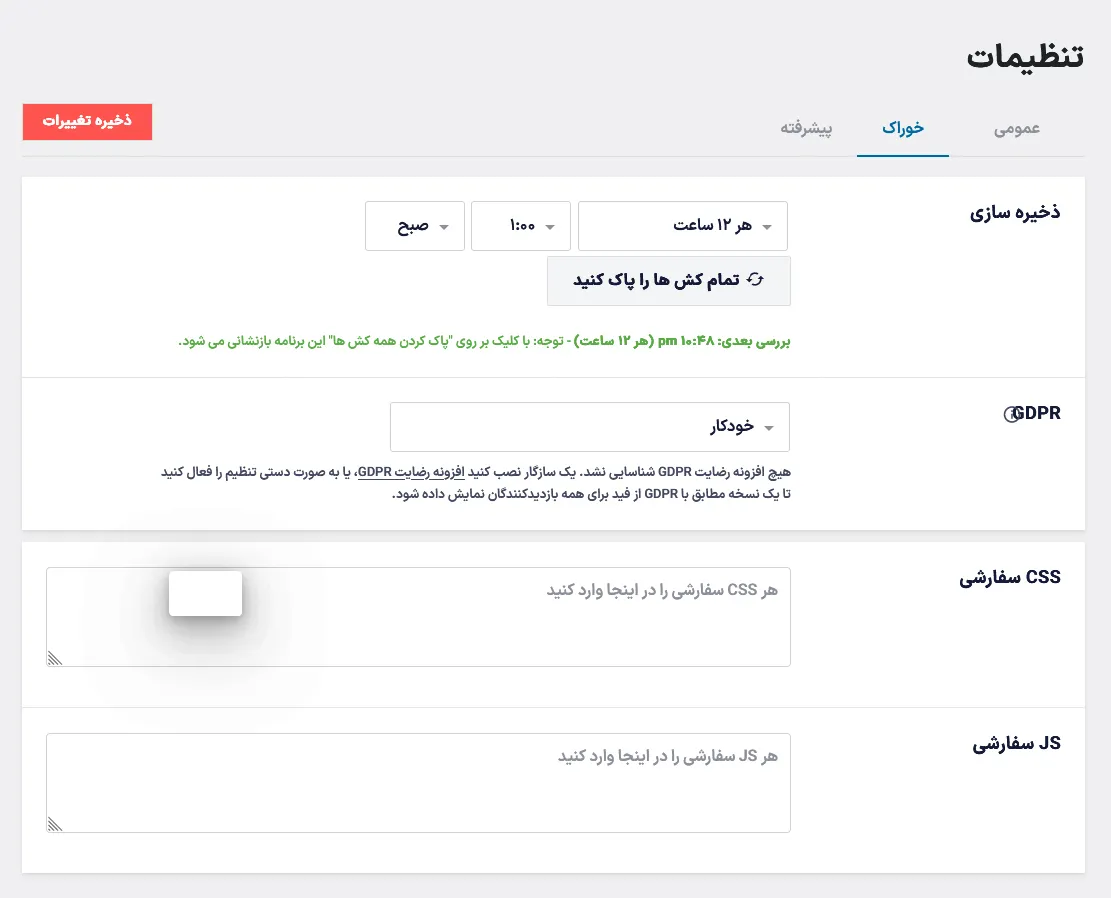Click inside the custom CSS textarea
This screenshot has height=898, width=1111.
[x=418, y=617]
